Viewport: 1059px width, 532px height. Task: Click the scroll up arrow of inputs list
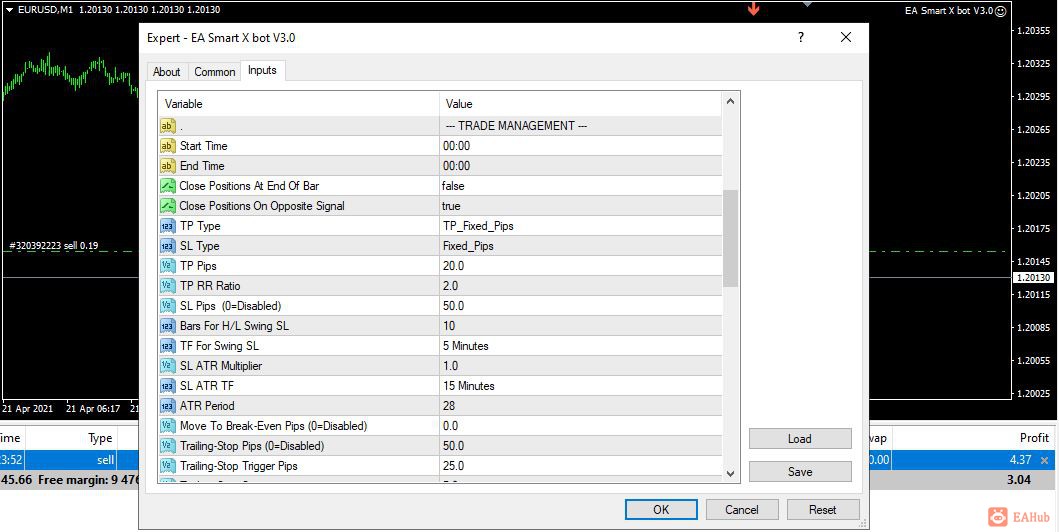[x=730, y=102]
